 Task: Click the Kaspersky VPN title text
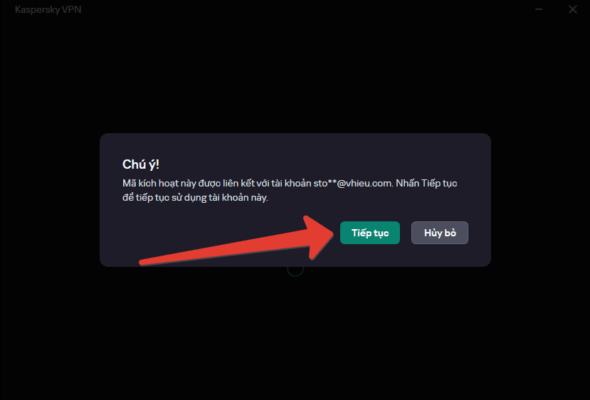click(x=48, y=9)
